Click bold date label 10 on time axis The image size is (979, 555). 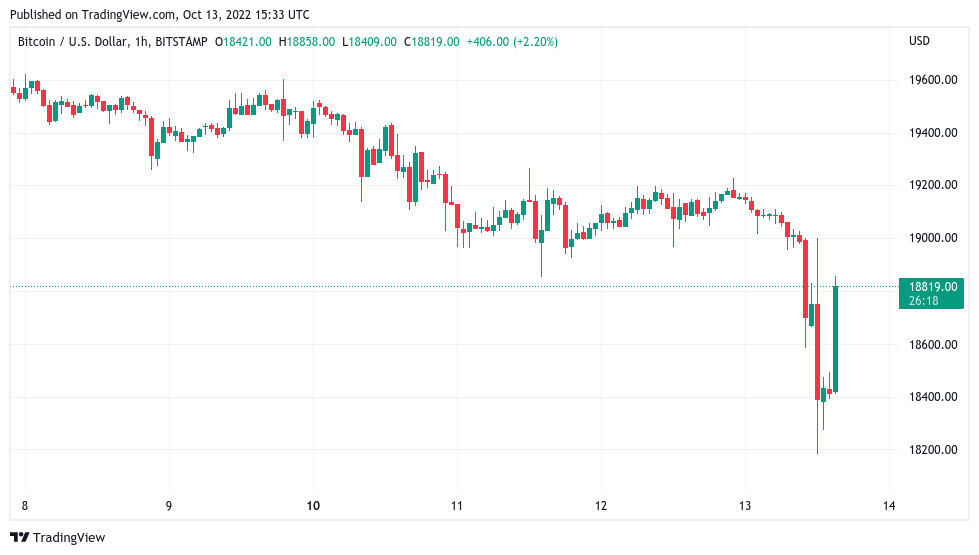coord(313,506)
